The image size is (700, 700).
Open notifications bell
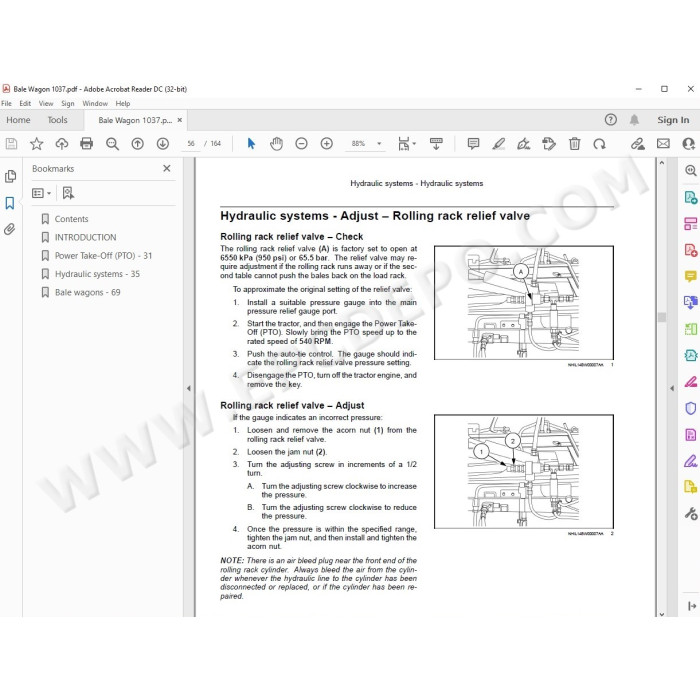pyautogui.click(x=634, y=120)
